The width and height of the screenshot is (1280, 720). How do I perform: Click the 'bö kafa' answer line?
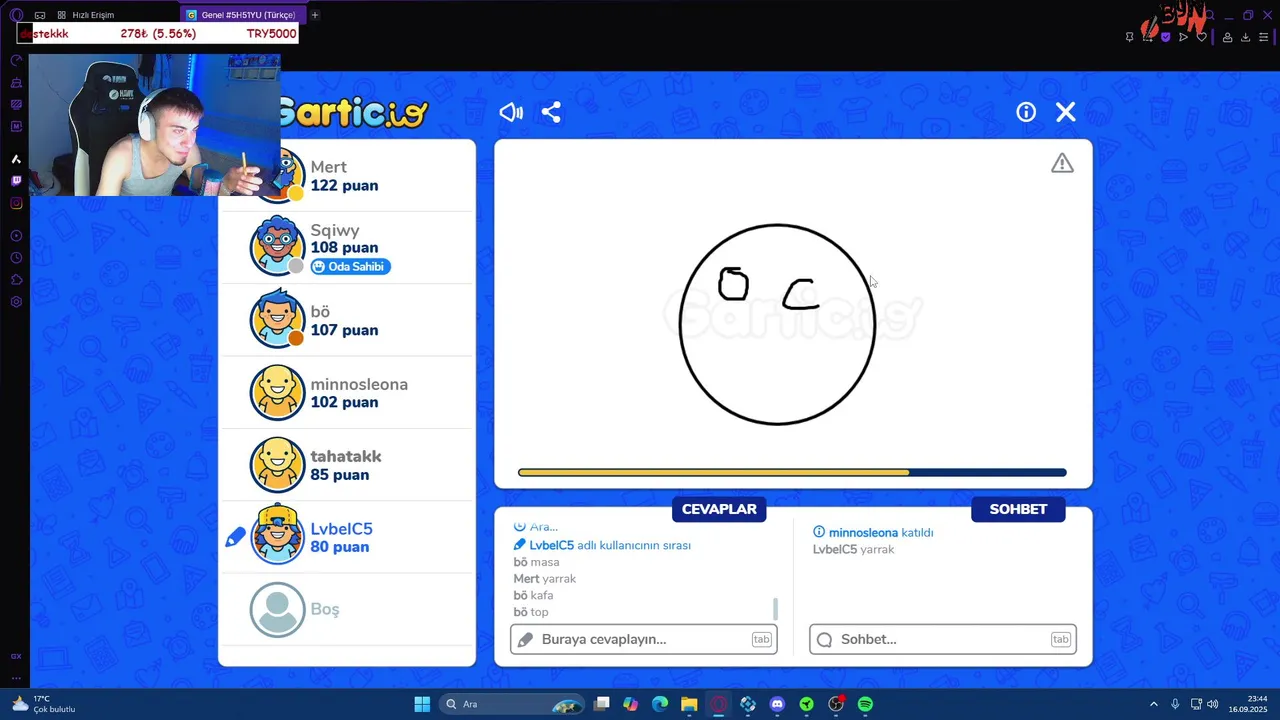tap(533, 596)
